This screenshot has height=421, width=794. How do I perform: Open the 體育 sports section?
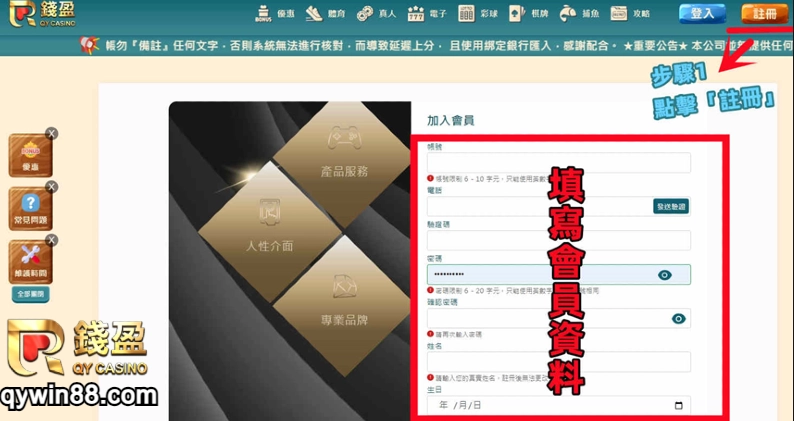point(326,14)
